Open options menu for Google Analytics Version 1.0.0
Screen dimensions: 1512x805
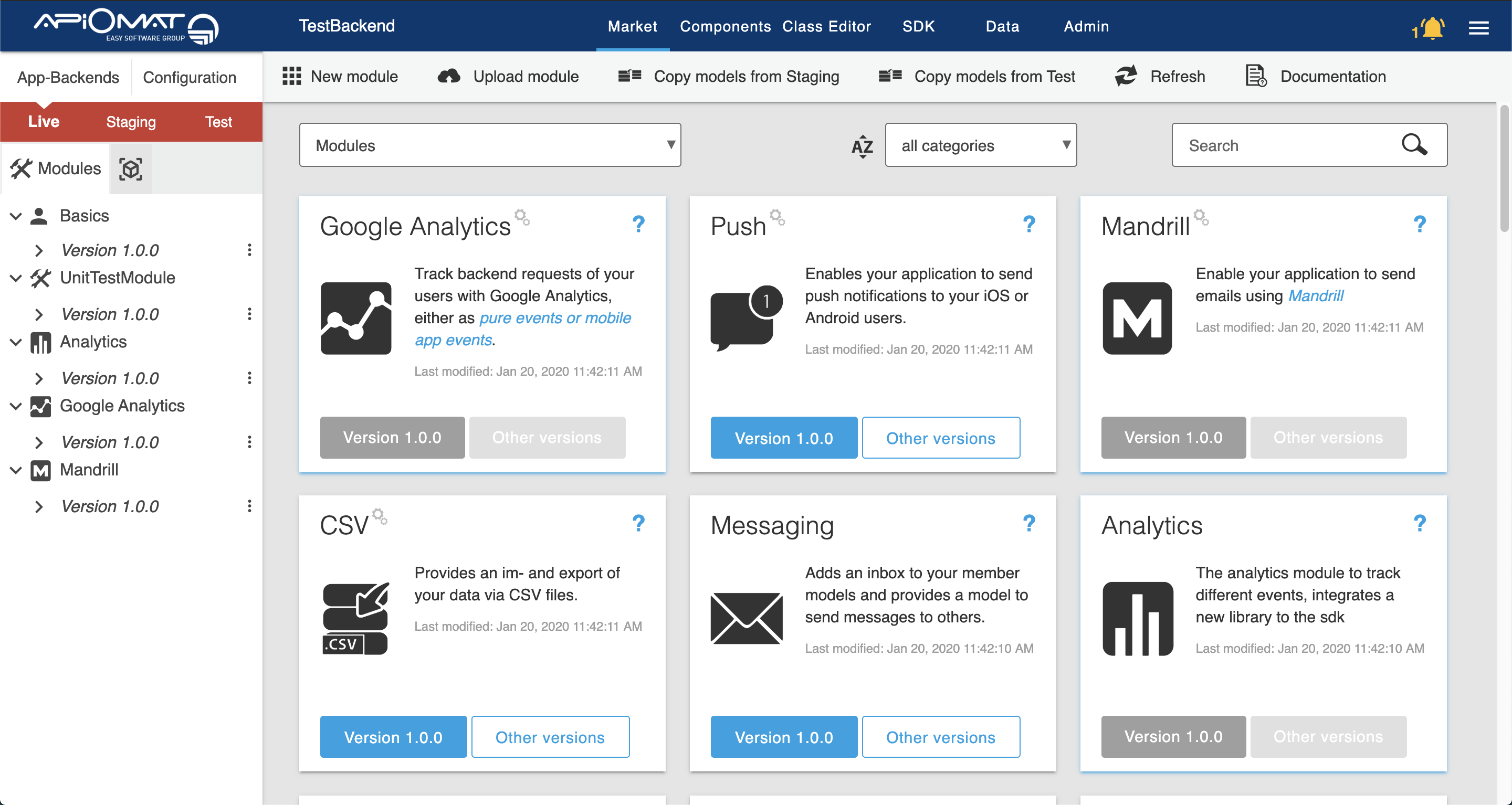(249, 442)
